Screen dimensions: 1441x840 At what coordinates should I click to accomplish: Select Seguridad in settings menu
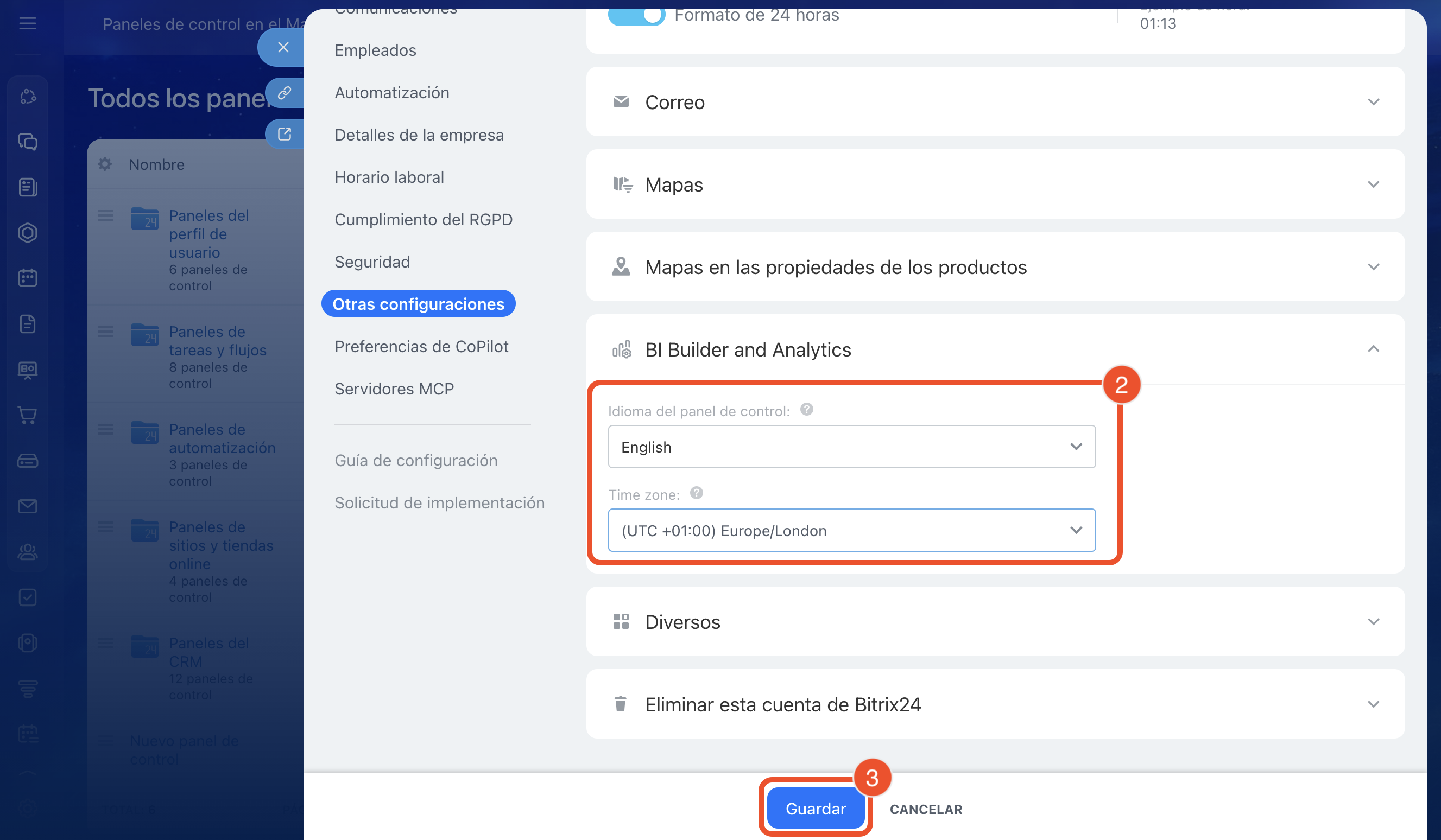click(x=372, y=262)
